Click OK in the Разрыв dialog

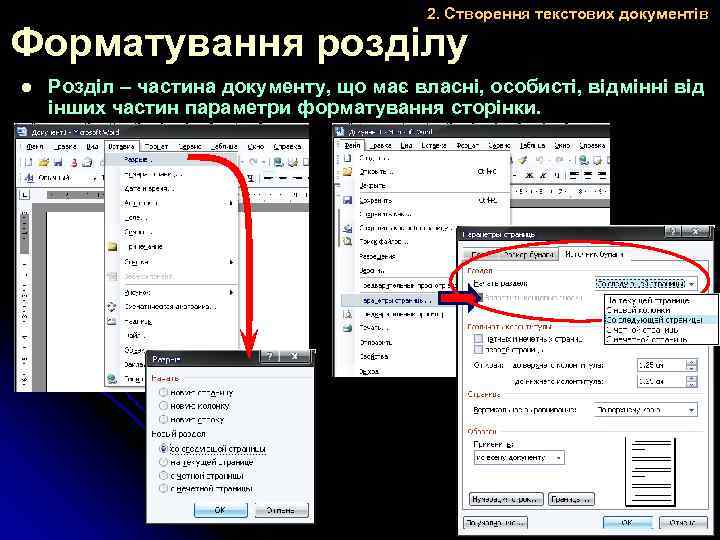(x=220, y=510)
